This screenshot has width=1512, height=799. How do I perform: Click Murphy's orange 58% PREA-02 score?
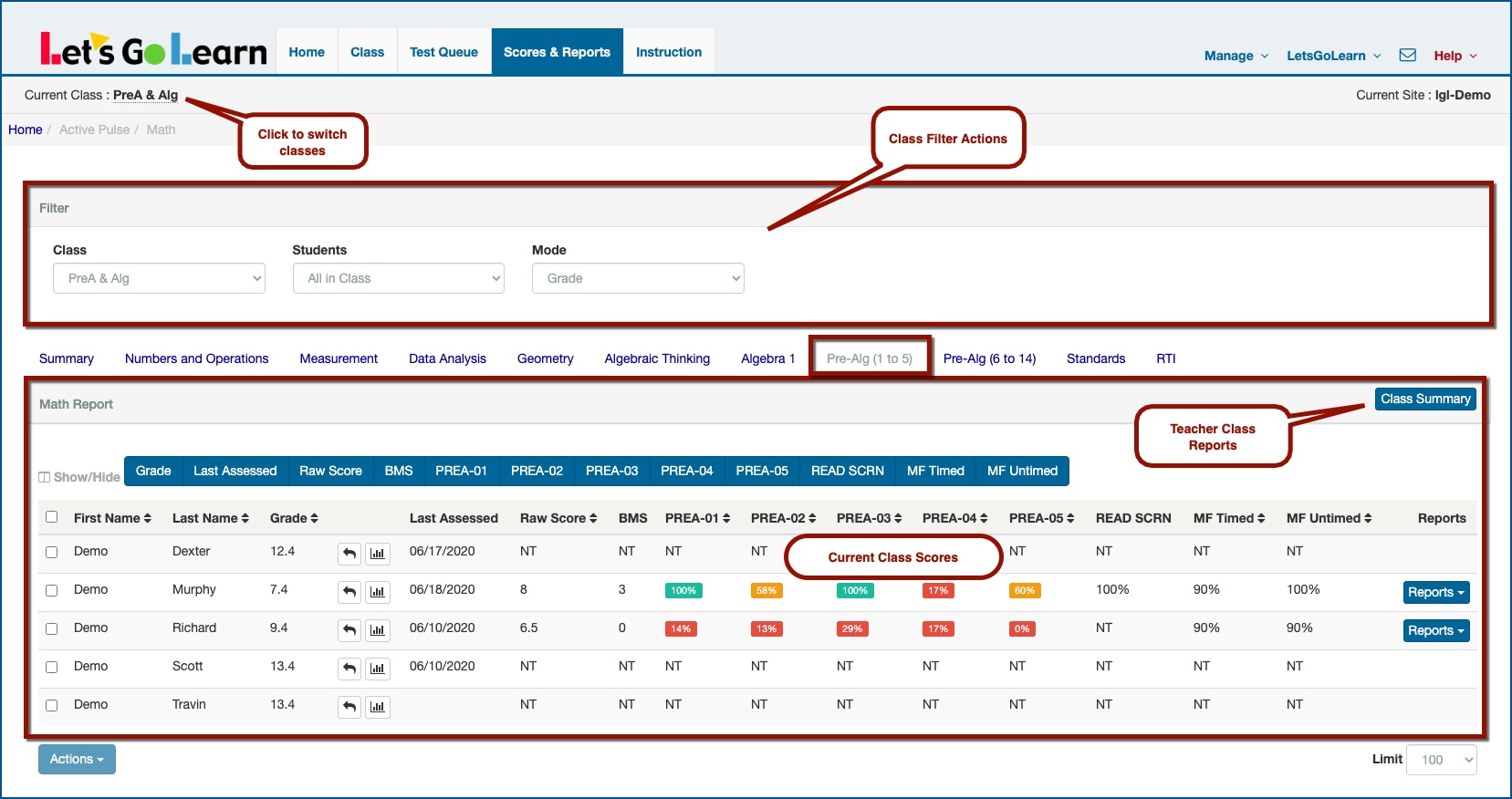click(766, 590)
